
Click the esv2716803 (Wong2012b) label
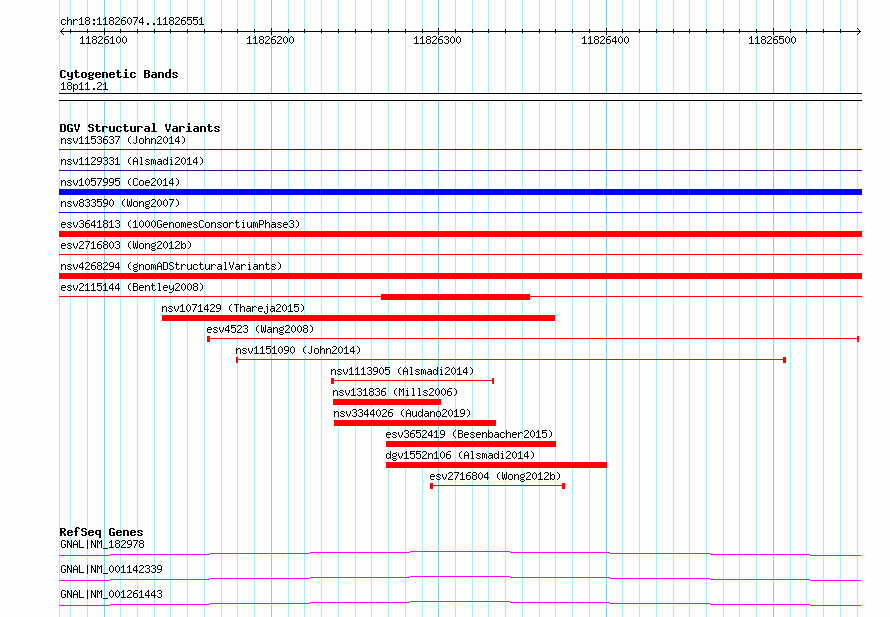126,245
